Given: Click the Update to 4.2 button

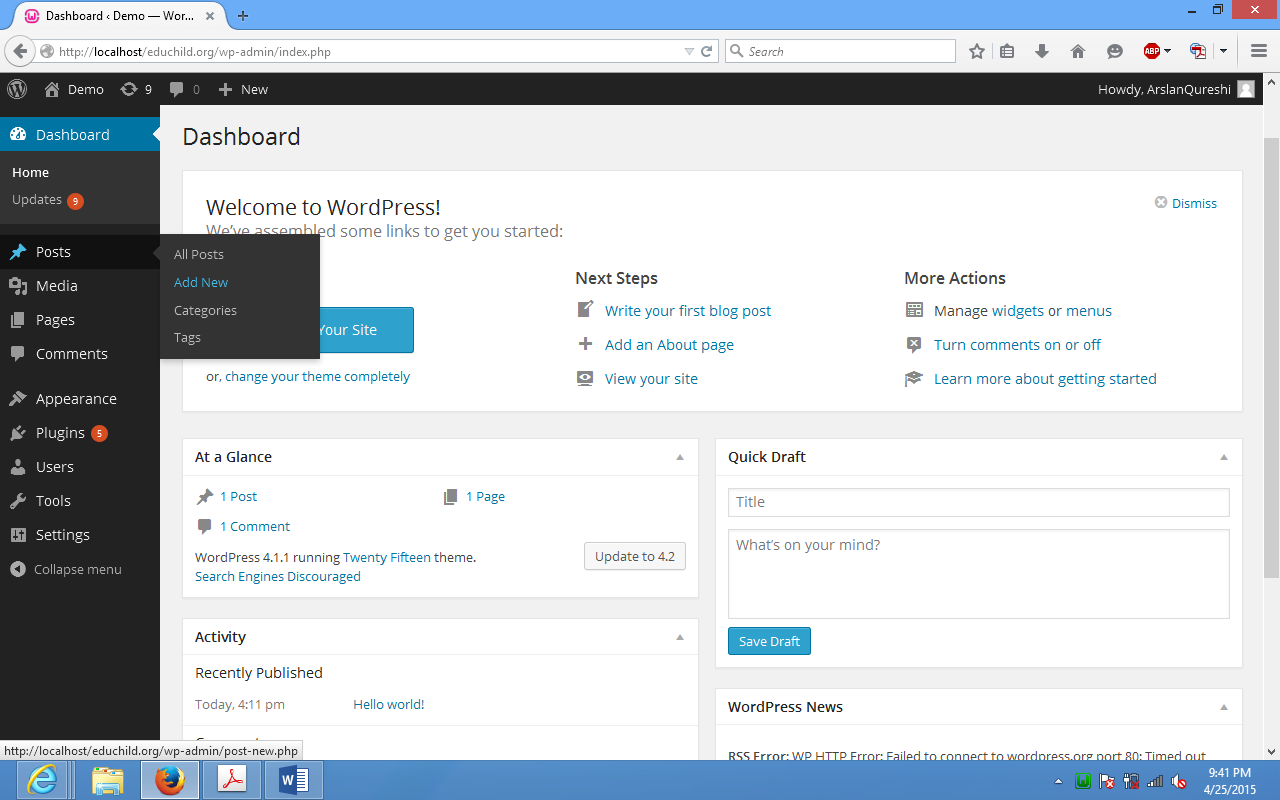Looking at the screenshot, I should [x=635, y=556].
